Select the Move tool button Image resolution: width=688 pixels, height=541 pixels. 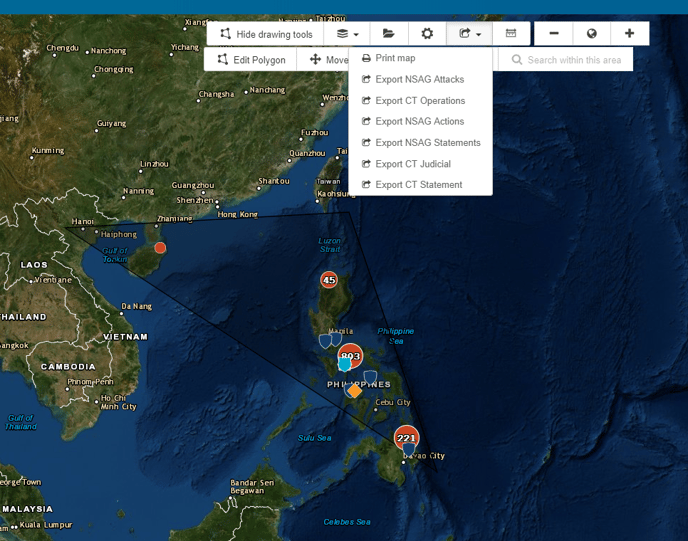click(x=324, y=60)
